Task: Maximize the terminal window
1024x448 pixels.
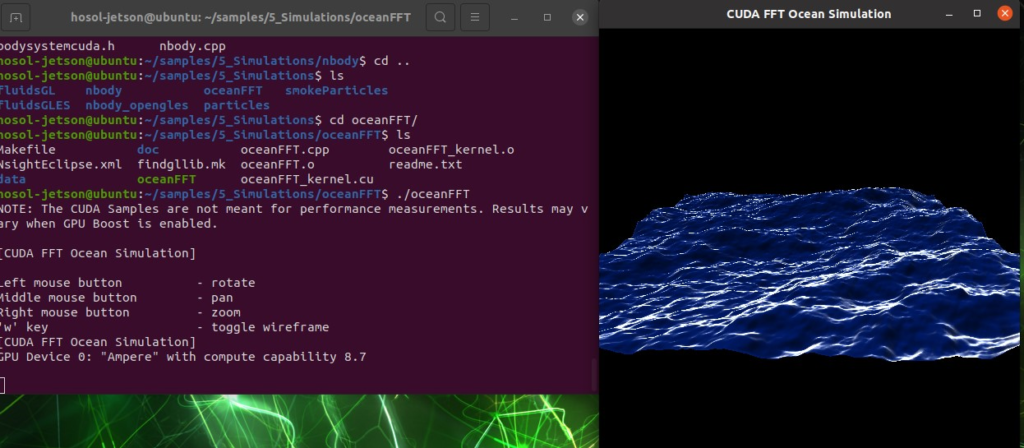Action: point(547,18)
